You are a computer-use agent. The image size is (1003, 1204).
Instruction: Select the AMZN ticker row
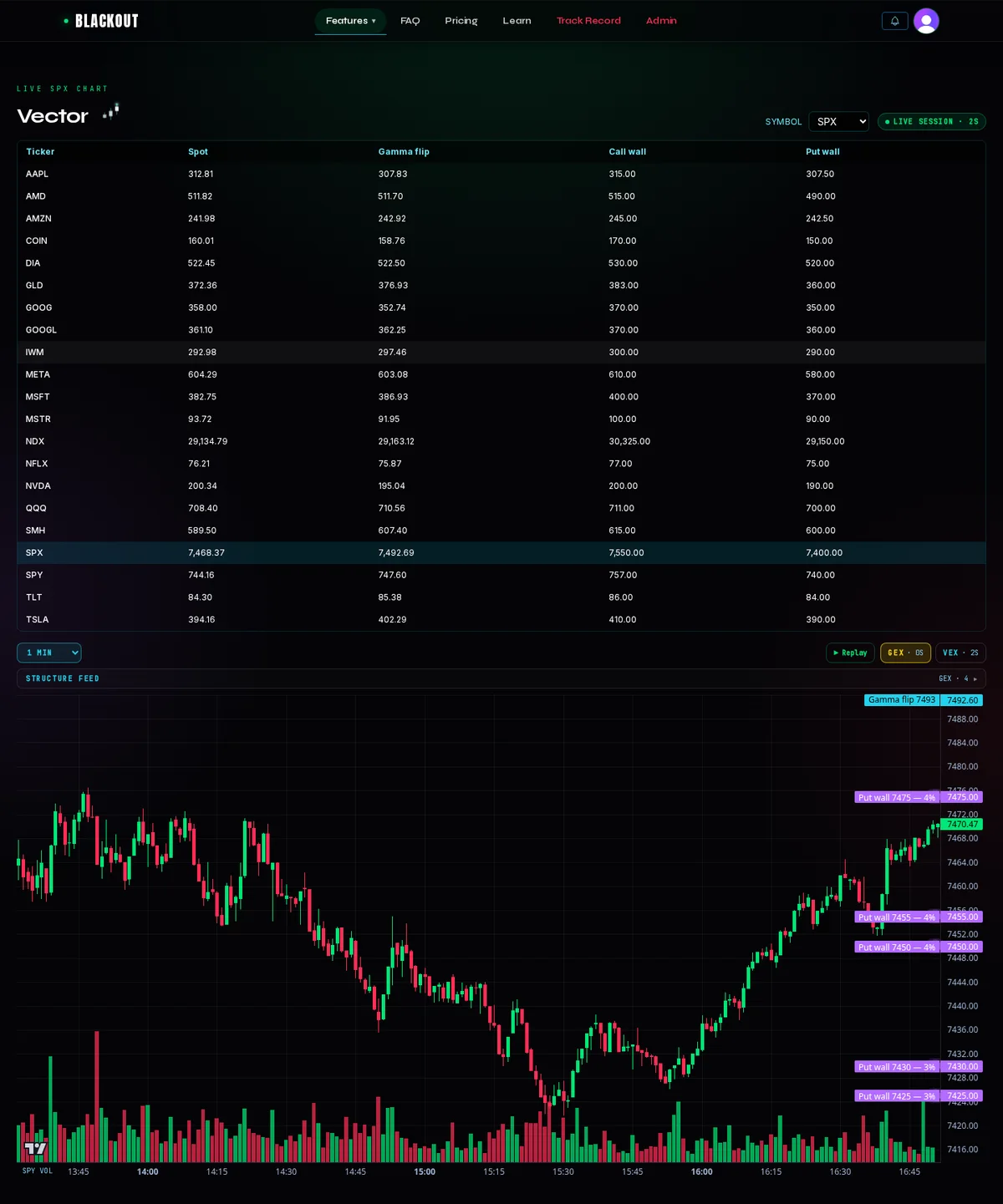click(x=501, y=218)
